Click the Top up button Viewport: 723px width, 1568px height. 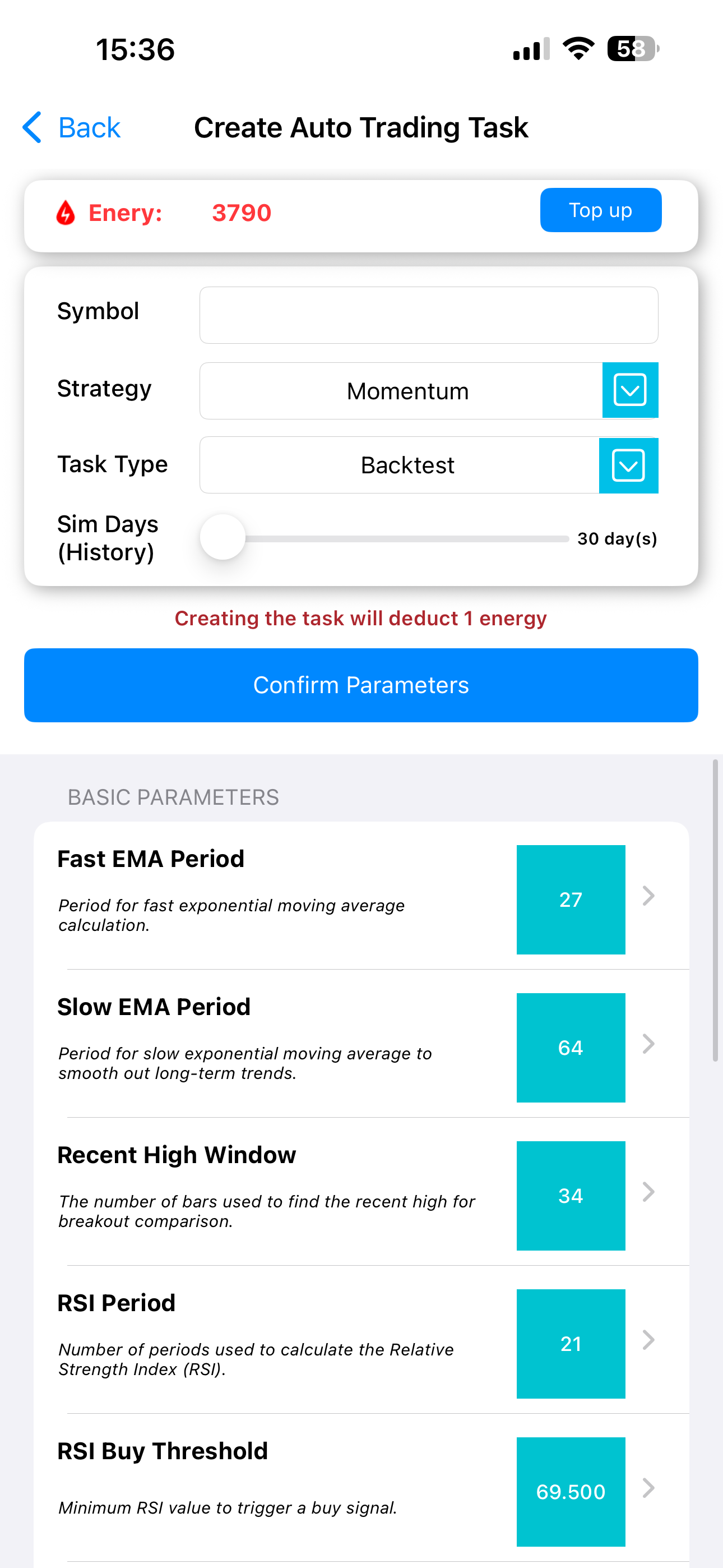click(601, 210)
